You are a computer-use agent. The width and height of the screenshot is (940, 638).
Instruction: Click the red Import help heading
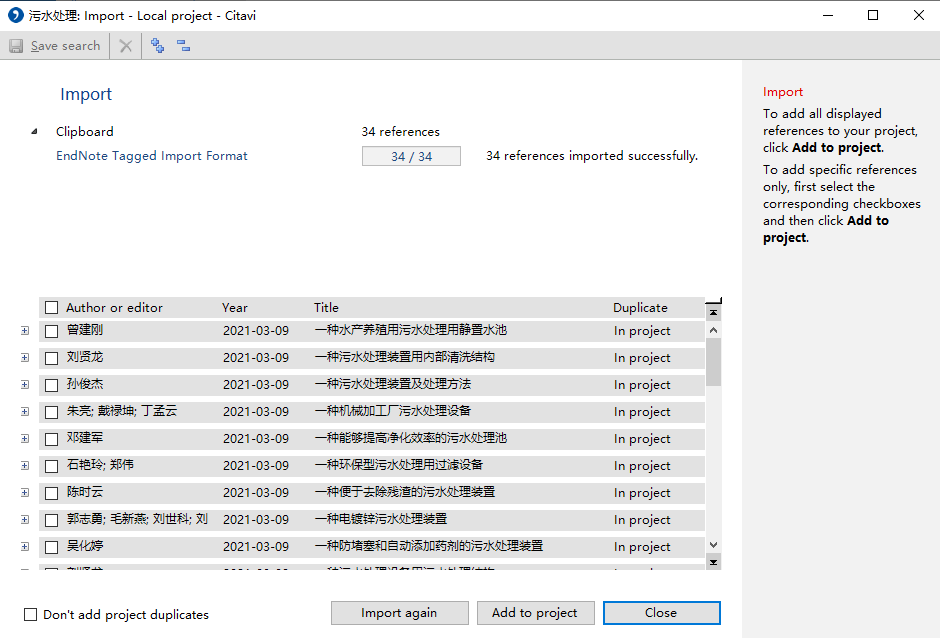coord(782,92)
